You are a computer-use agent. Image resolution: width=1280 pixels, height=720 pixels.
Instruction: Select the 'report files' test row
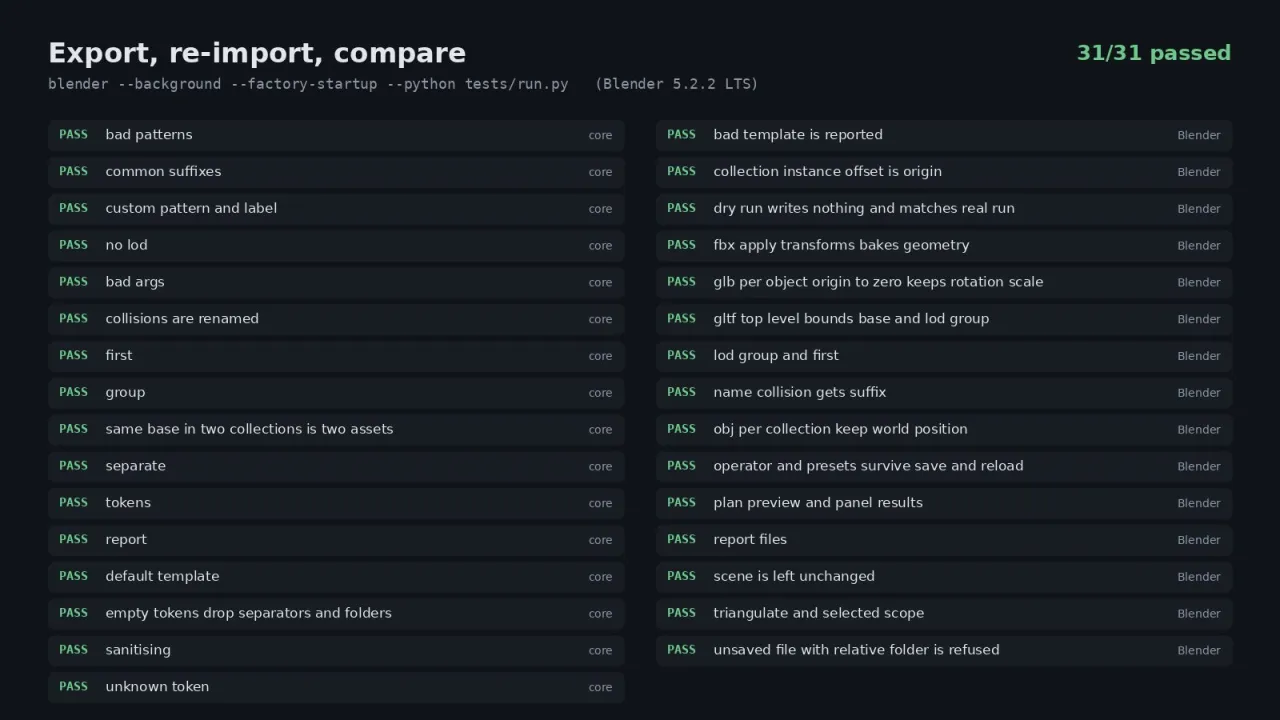click(x=944, y=540)
